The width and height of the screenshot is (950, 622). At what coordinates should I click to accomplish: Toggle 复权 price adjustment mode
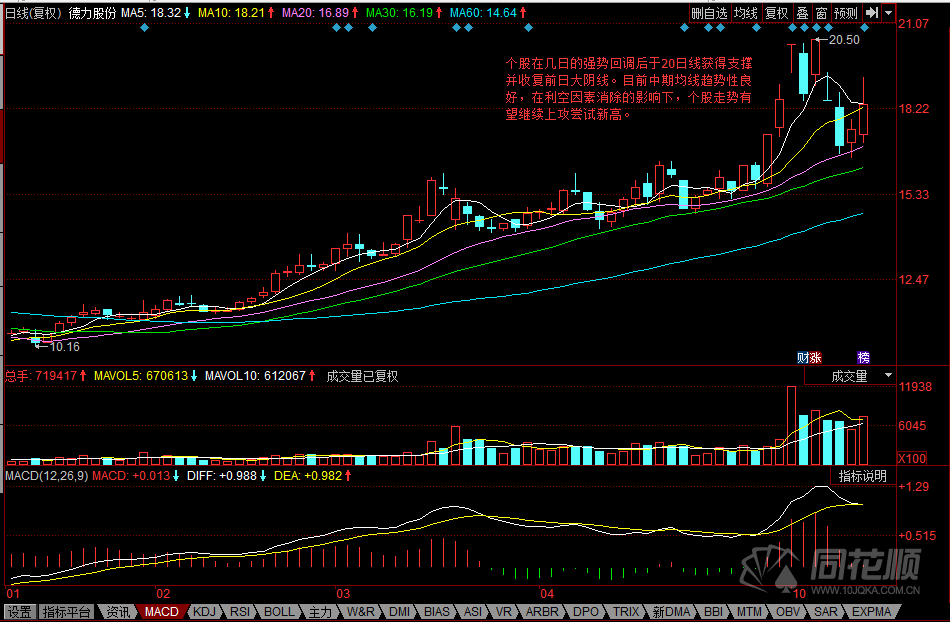776,13
